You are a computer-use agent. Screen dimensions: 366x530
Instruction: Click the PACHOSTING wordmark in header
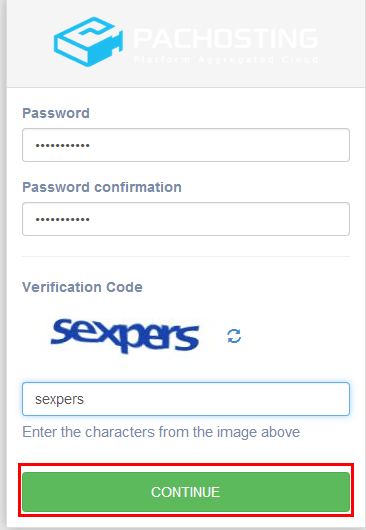click(225, 38)
